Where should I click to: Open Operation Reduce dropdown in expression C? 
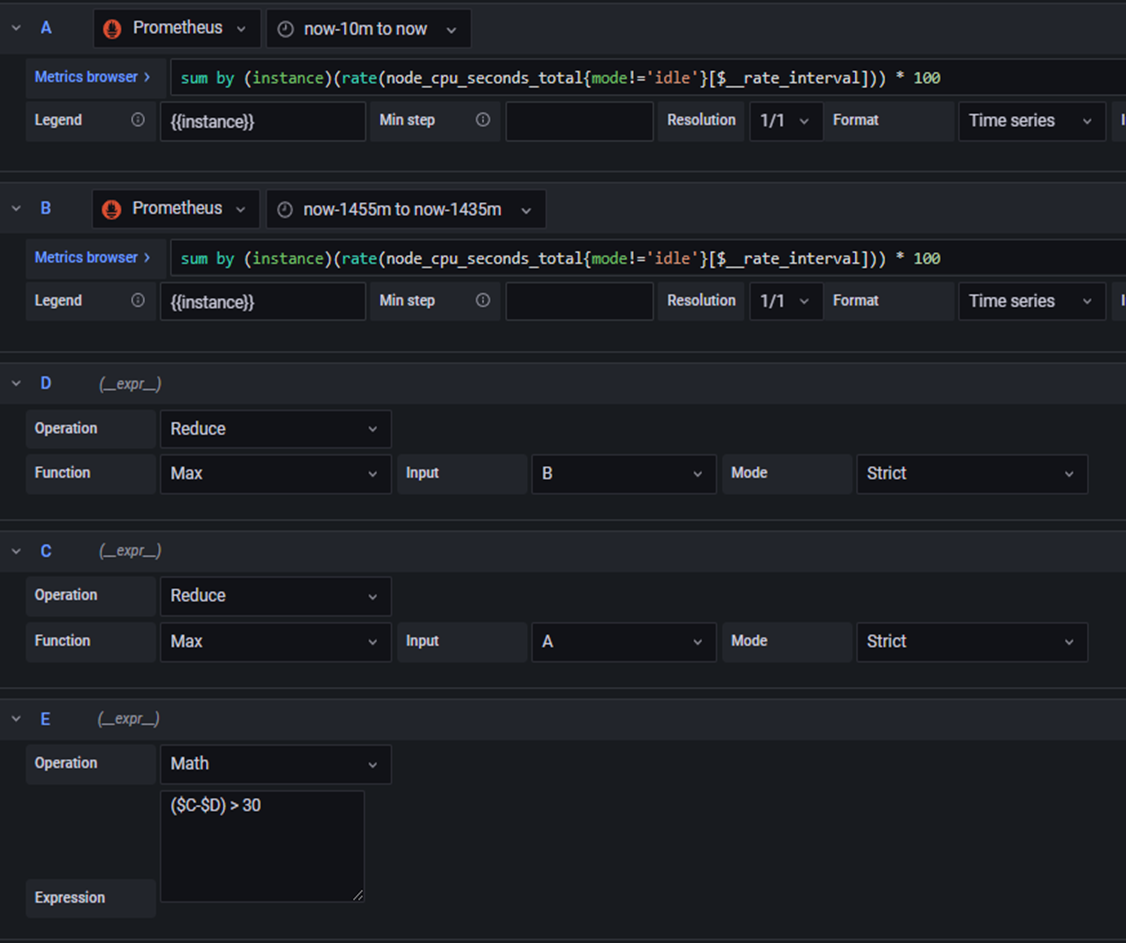[276, 596]
